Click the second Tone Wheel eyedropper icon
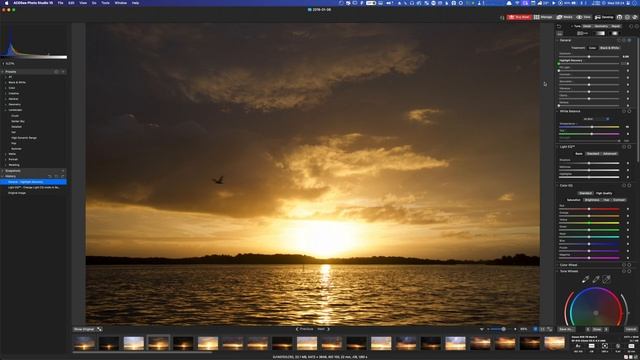Screen dimensions: 640x360 [x=596, y=279]
